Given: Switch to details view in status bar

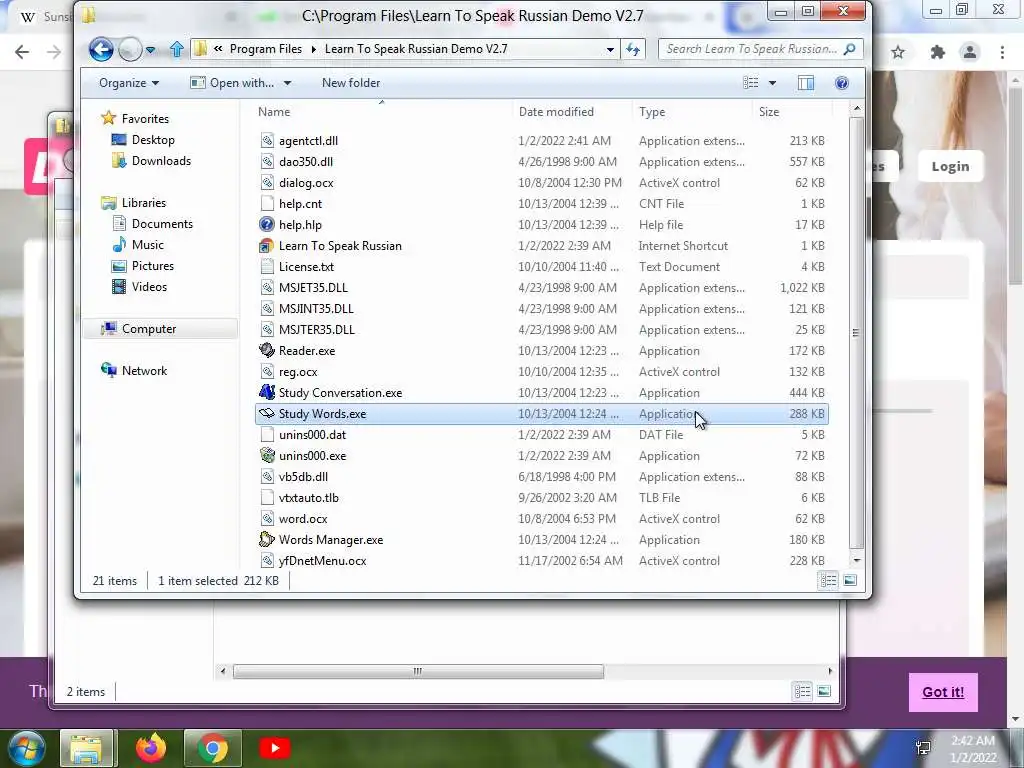Looking at the screenshot, I should (829, 580).
